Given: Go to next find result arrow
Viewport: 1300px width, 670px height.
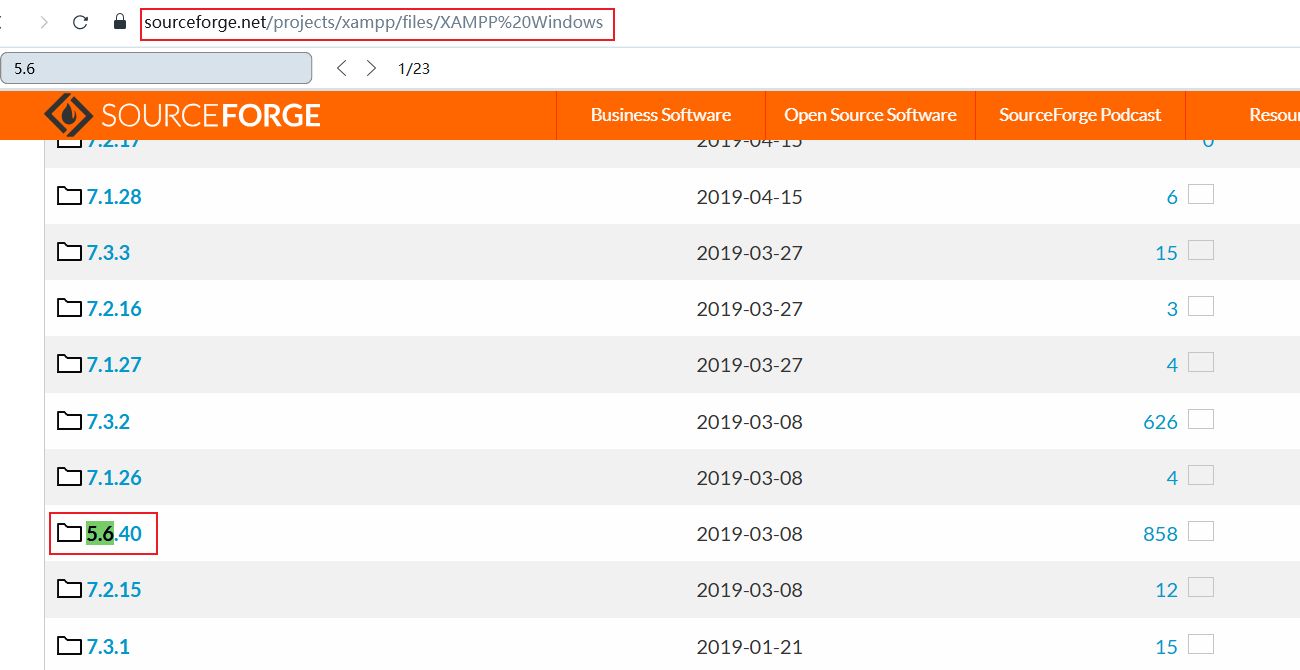Looking at the screenshot, I should 371,68.
